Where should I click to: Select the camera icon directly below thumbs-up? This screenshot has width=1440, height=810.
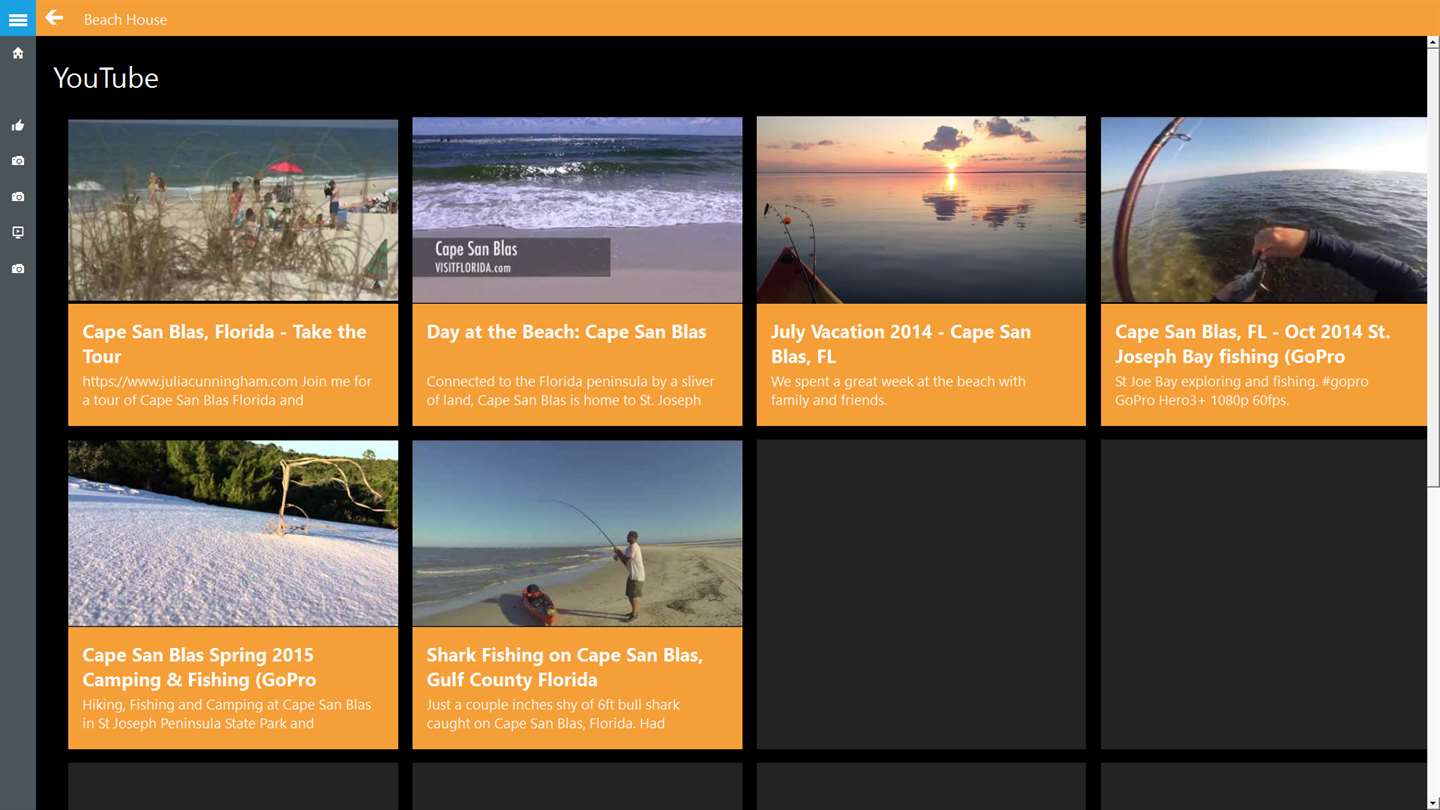tap(18, 161)
